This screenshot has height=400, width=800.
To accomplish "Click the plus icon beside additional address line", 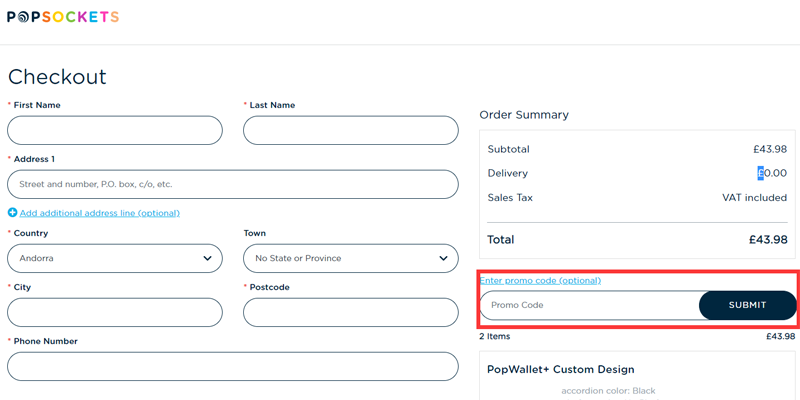I will click(12, 213).
